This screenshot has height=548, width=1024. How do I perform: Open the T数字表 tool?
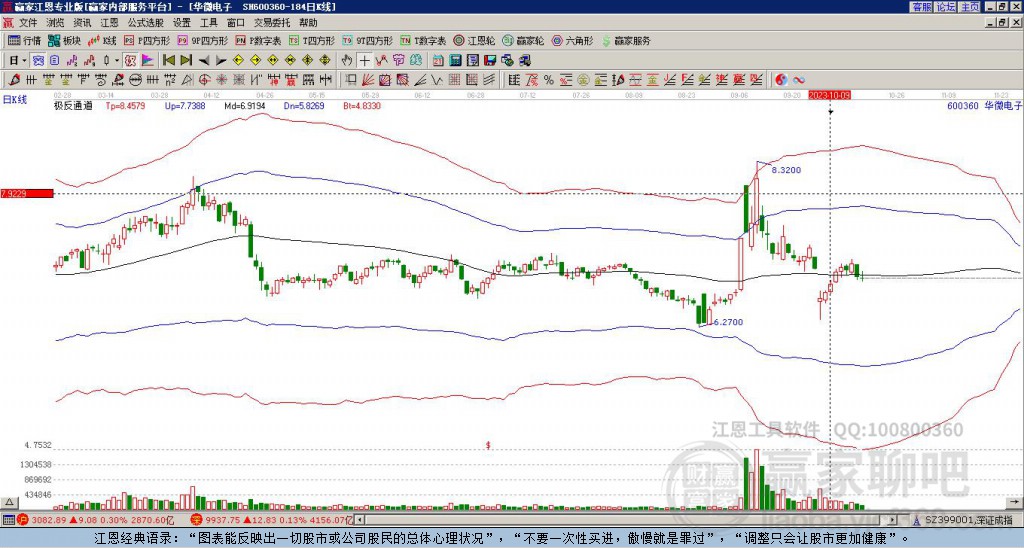pyautogui.click(x=423, y=40)
